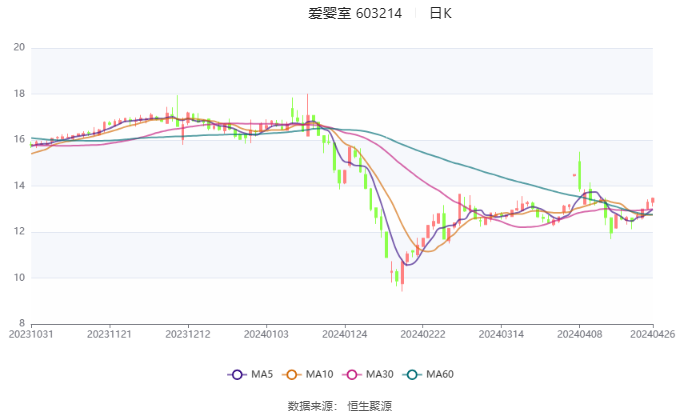Click the 爱婴室 603214 chart title

[x=355, y=14]
